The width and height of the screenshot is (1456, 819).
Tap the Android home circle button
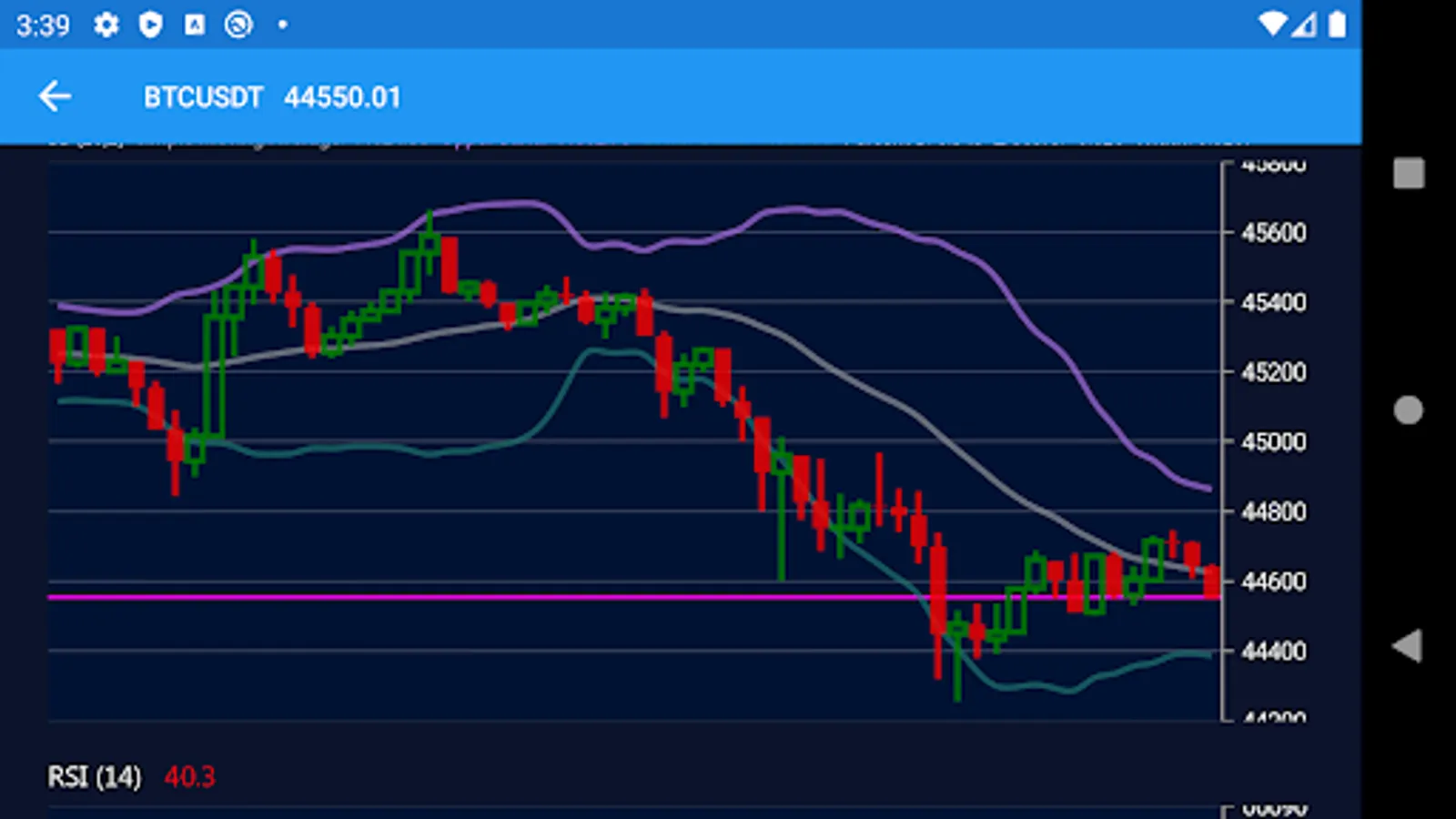pyautogui.click(x=1409, y=409)
